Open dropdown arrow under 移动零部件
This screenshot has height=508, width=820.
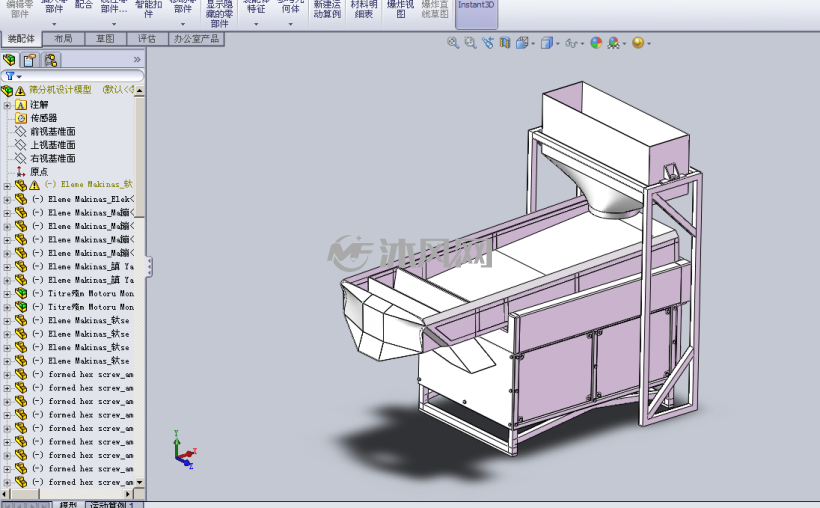tap(183, 24)
